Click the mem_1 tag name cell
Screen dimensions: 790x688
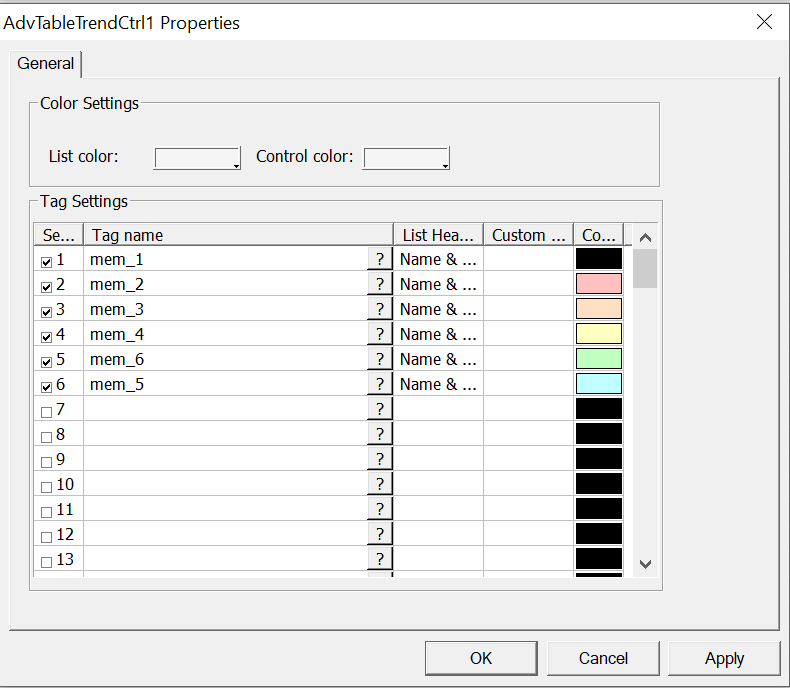226,259
